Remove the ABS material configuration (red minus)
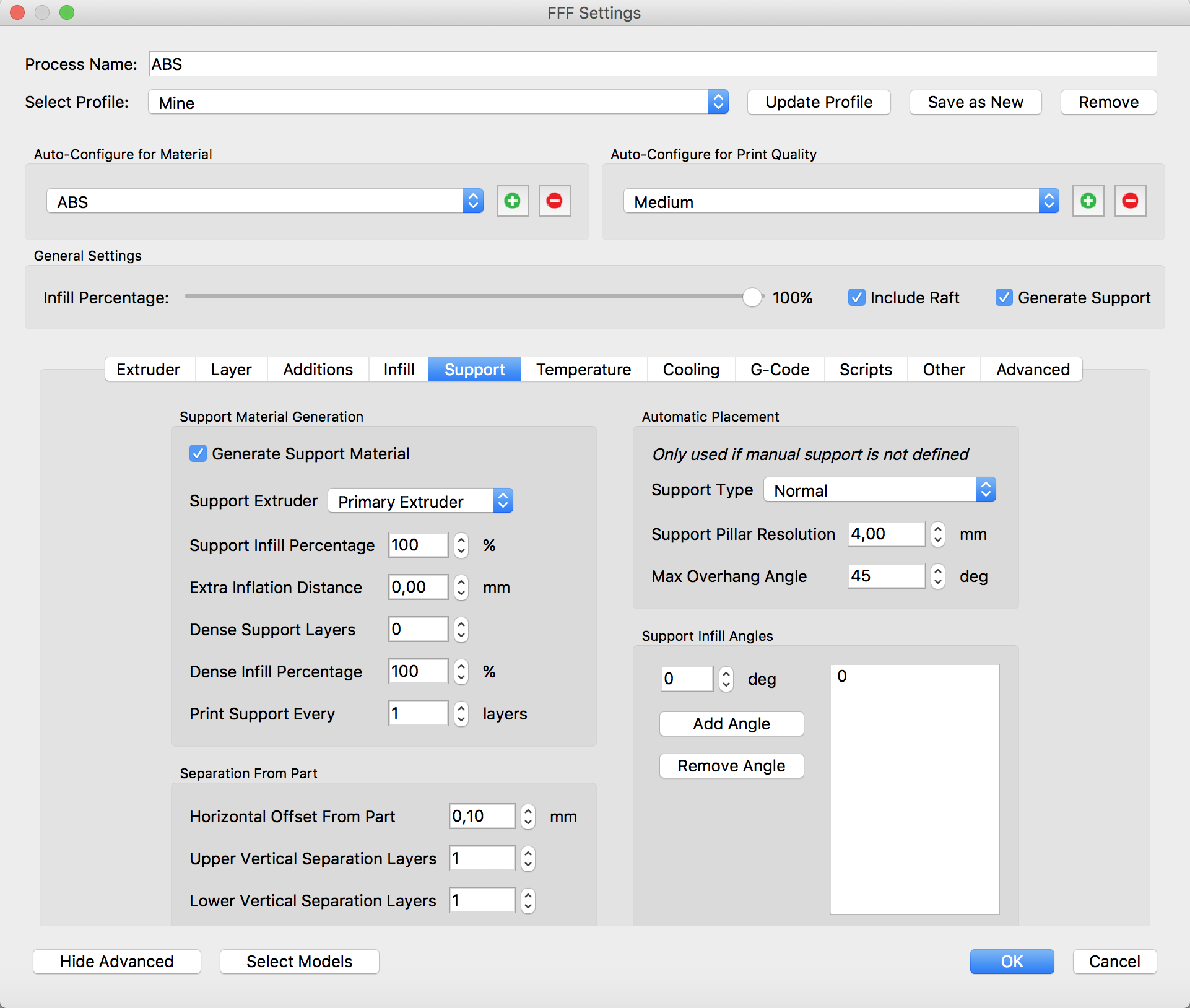 [x=554, y=201]
